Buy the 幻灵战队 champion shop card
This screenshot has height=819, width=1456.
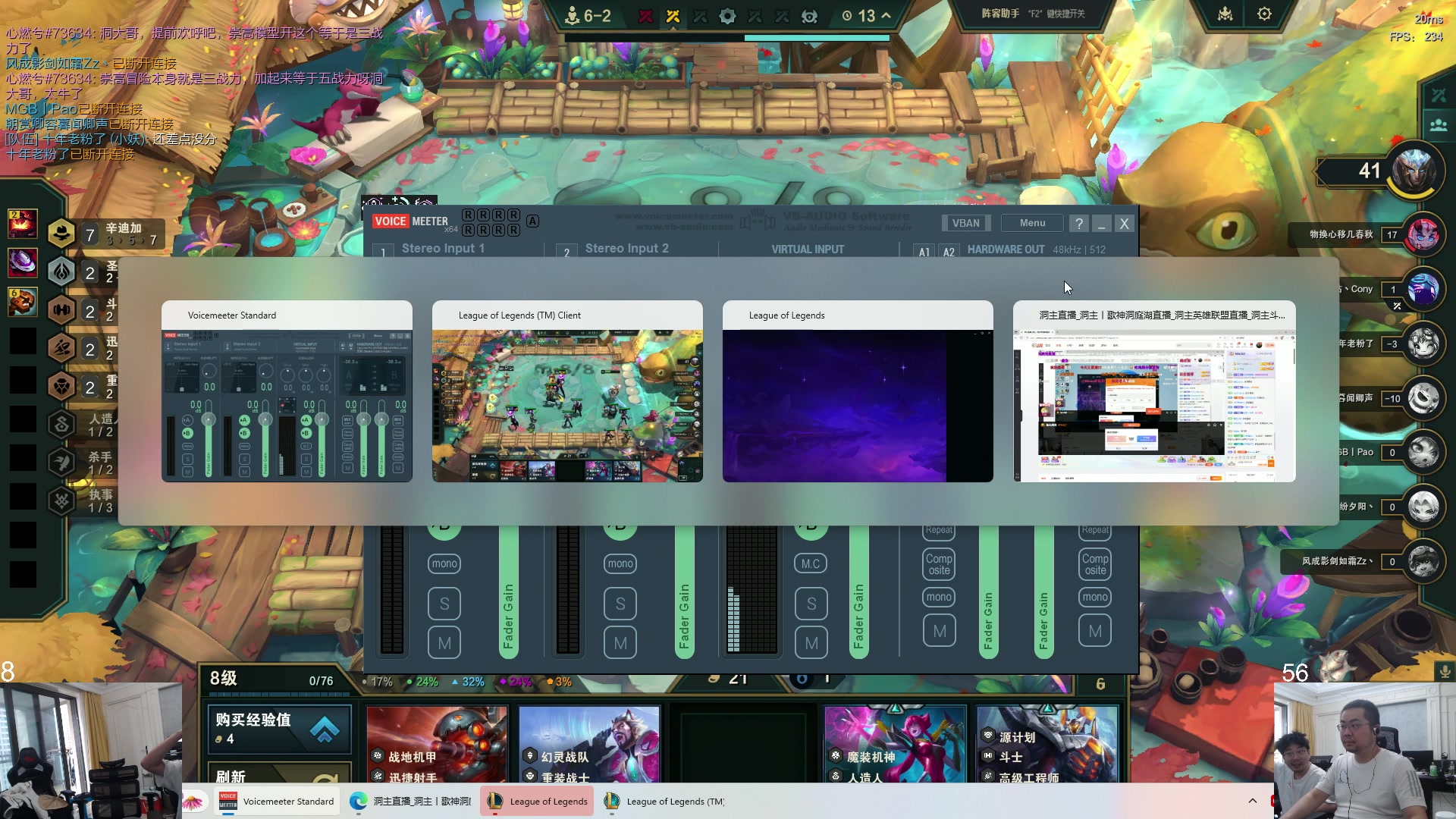click(x=589, y=745)
